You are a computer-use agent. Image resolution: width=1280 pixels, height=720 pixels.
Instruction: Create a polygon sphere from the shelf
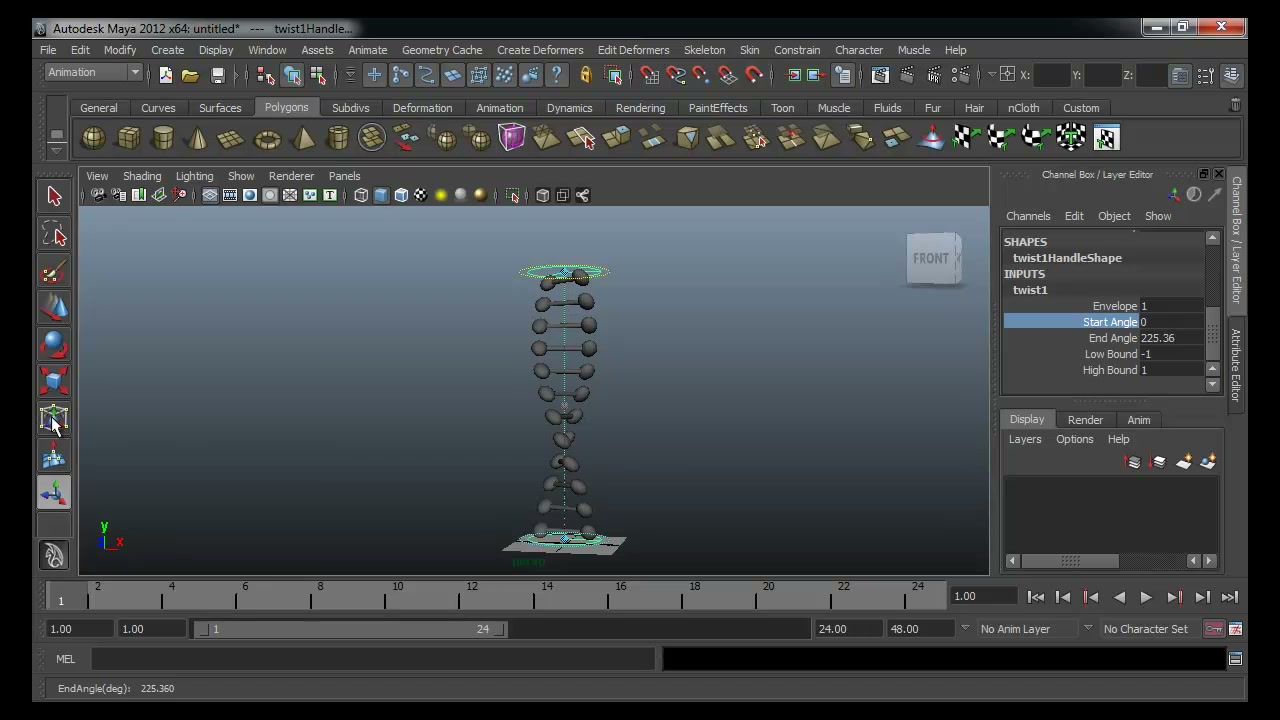click(93, 138)
